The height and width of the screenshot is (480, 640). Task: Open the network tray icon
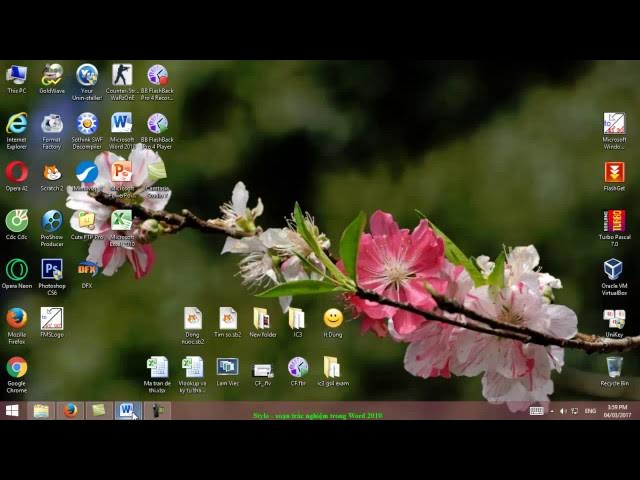pos(574,411)
